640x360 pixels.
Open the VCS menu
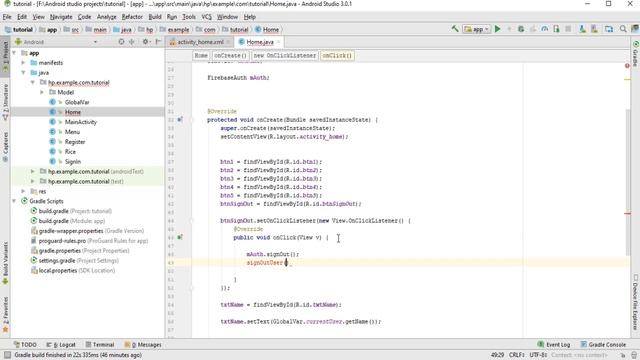click(x=207, y=17)
